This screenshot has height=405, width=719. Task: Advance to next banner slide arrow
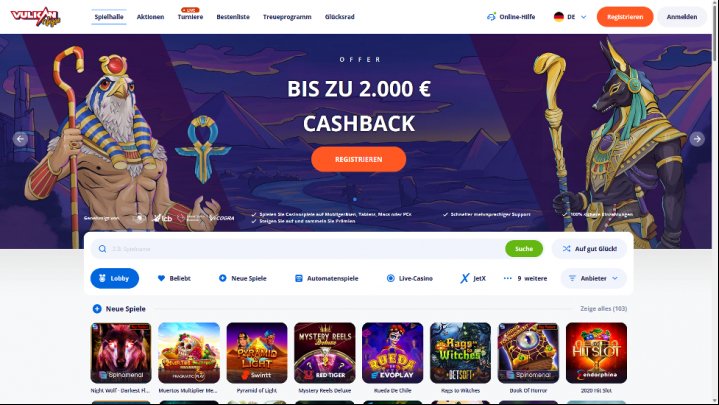pyautogui.click(x=697, y=139)
